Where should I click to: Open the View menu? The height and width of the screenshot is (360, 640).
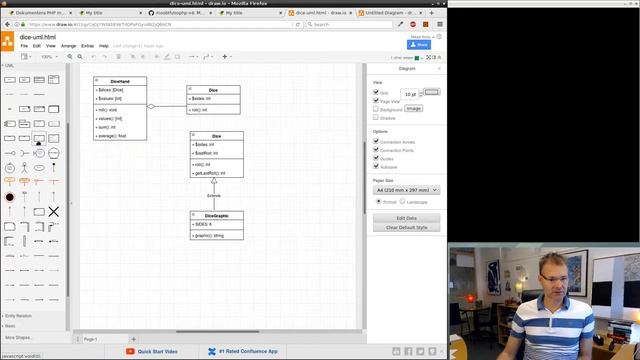pos(51,46)
